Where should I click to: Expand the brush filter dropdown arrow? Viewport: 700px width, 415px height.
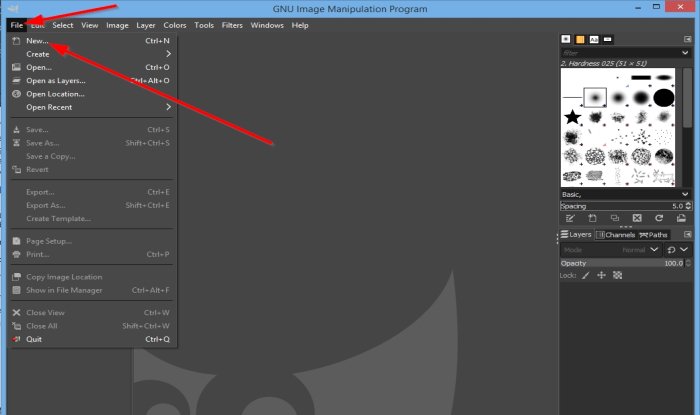point(685,53)
